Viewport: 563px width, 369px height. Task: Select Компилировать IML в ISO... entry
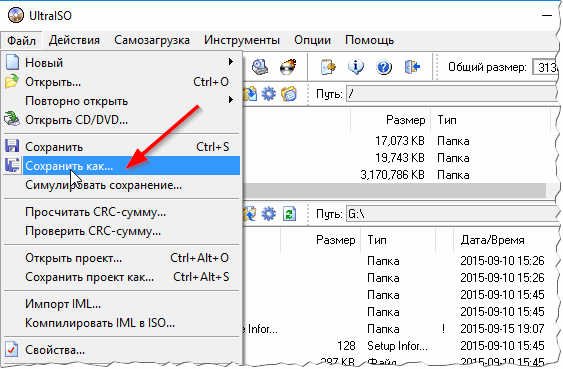[x=122, y=323]
